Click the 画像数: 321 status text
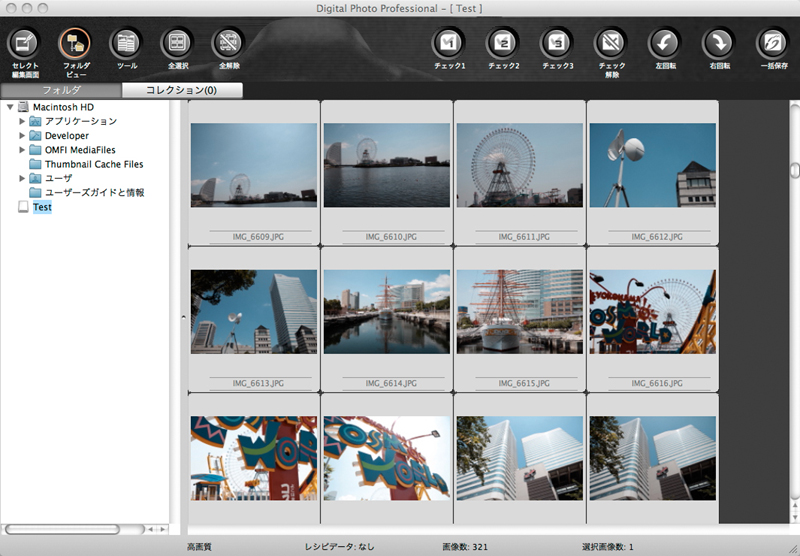The width and height of the screenshot is (800, 556). click(465, 547)
